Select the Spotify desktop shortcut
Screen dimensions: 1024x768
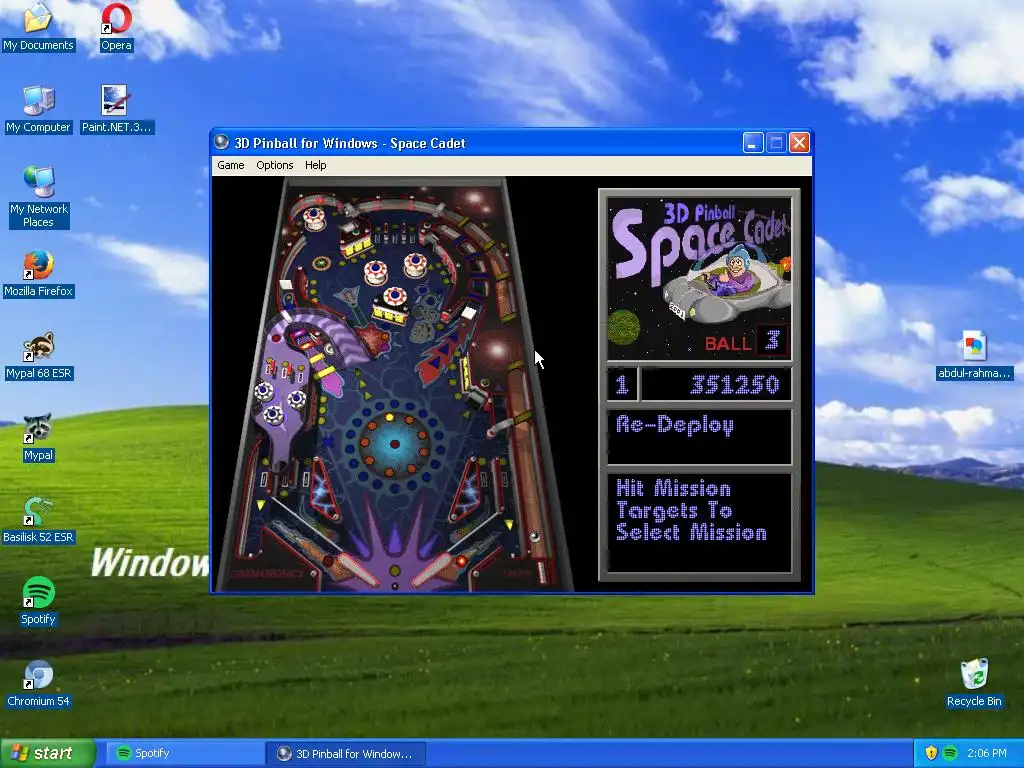(39, 601)
